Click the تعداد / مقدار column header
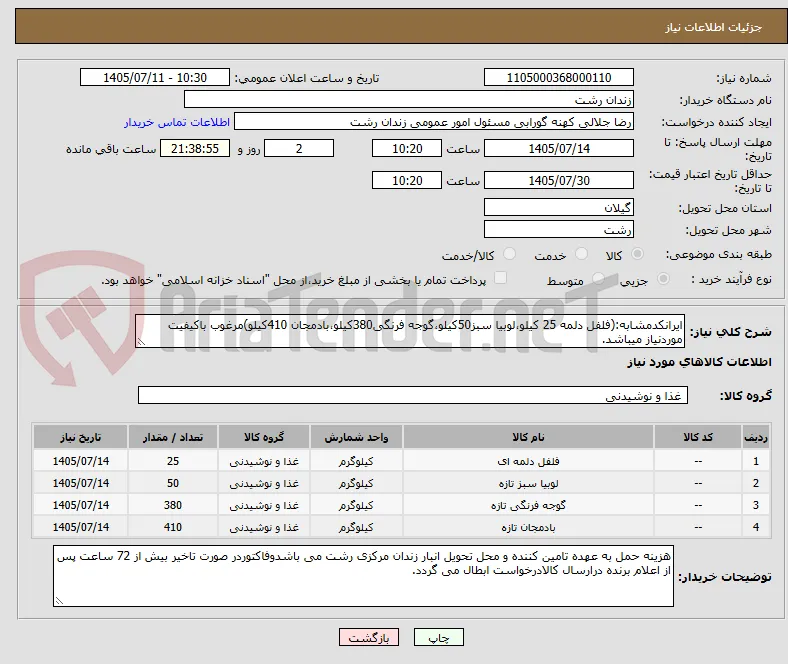This screenshot has width=788, height=664. coord(173,437)
